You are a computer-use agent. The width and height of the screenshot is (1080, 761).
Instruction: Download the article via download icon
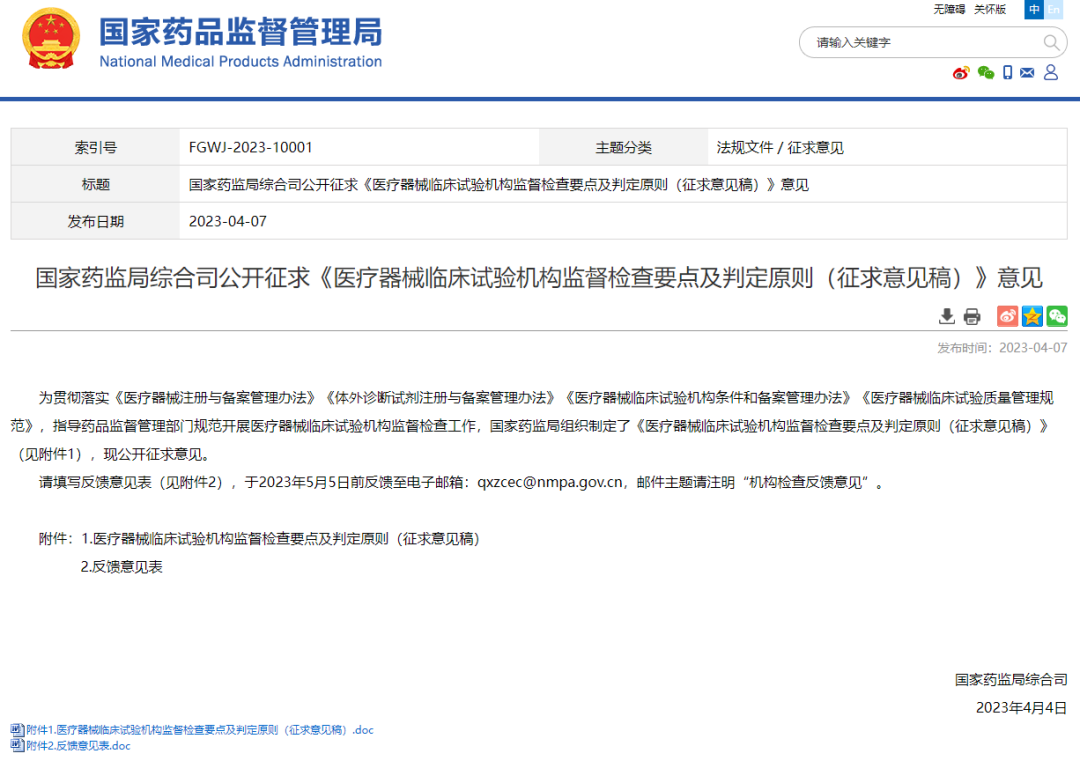(x=946, y=316)
